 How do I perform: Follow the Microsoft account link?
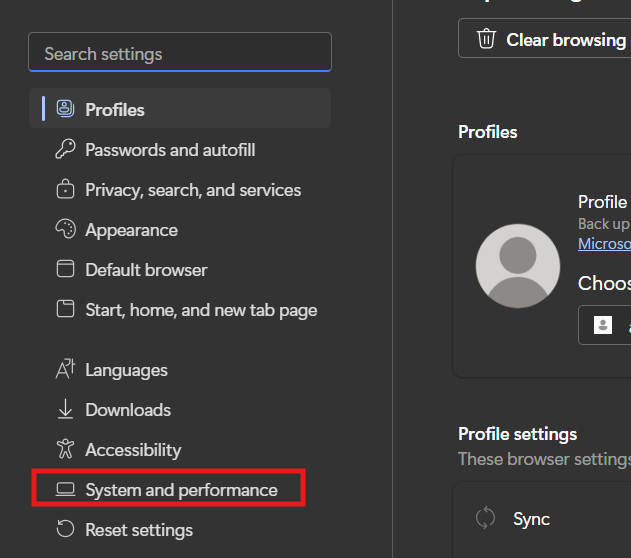tap(604, 244)
